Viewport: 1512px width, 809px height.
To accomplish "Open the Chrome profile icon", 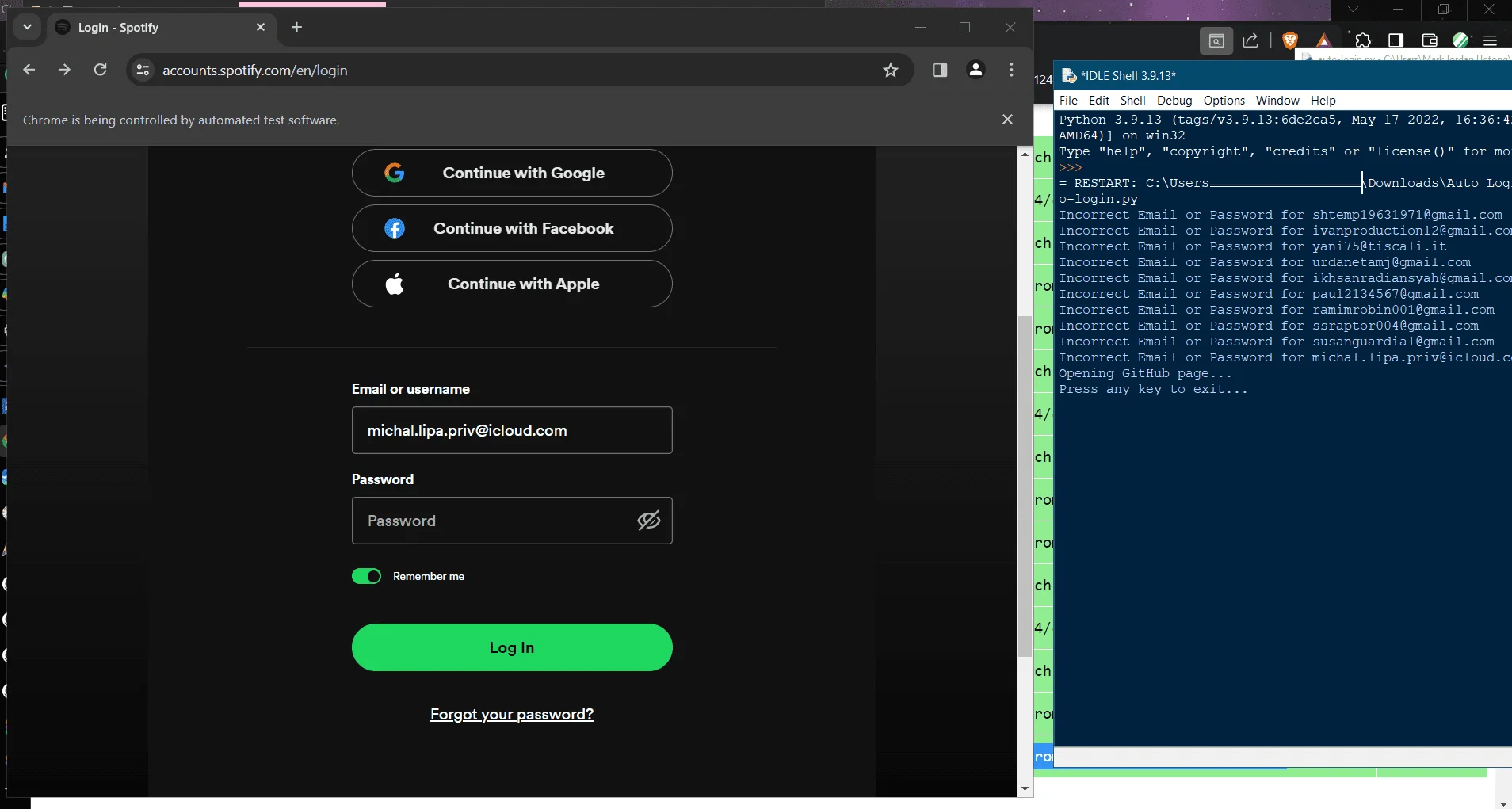I will coord(976,70).
